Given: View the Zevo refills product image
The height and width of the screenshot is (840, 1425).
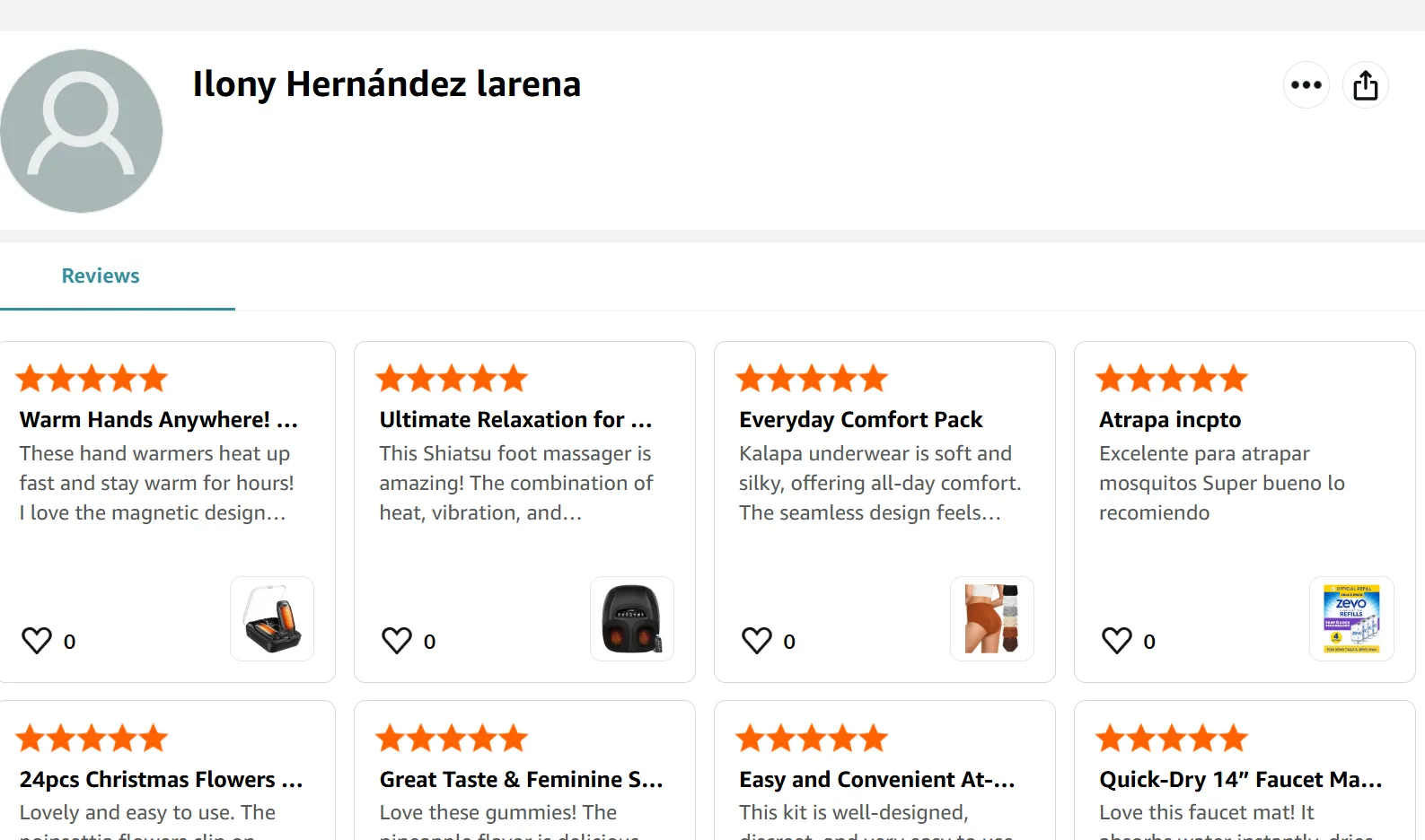Looking at the screenshot, I should (x=1351, y=619).
